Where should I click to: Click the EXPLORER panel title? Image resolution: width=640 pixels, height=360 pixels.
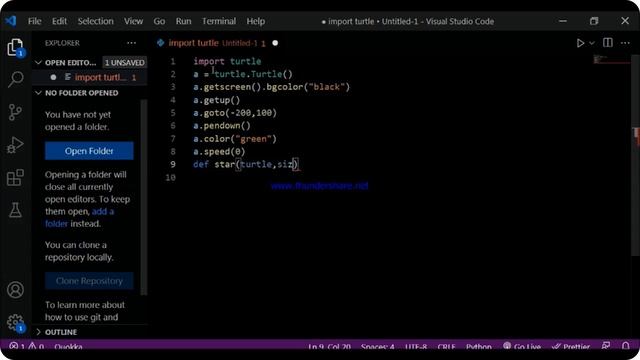pos(62,43)
